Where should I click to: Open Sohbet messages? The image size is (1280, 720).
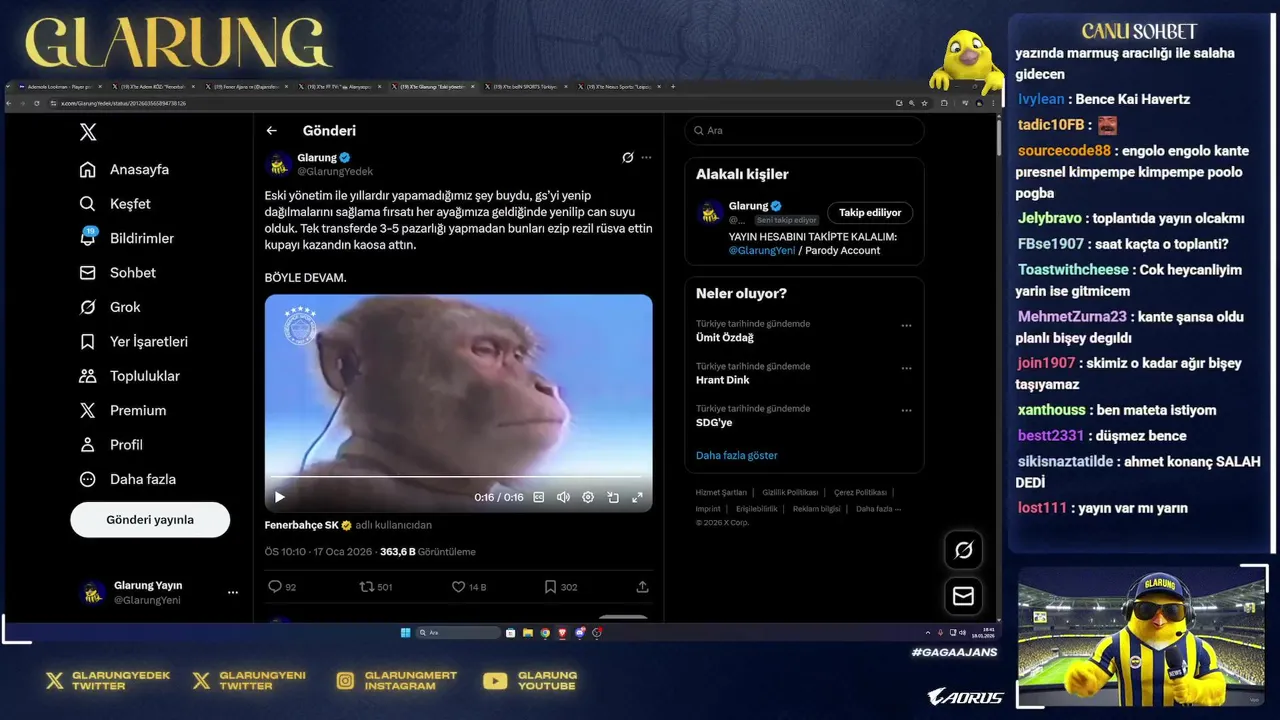tap(117, 273)
